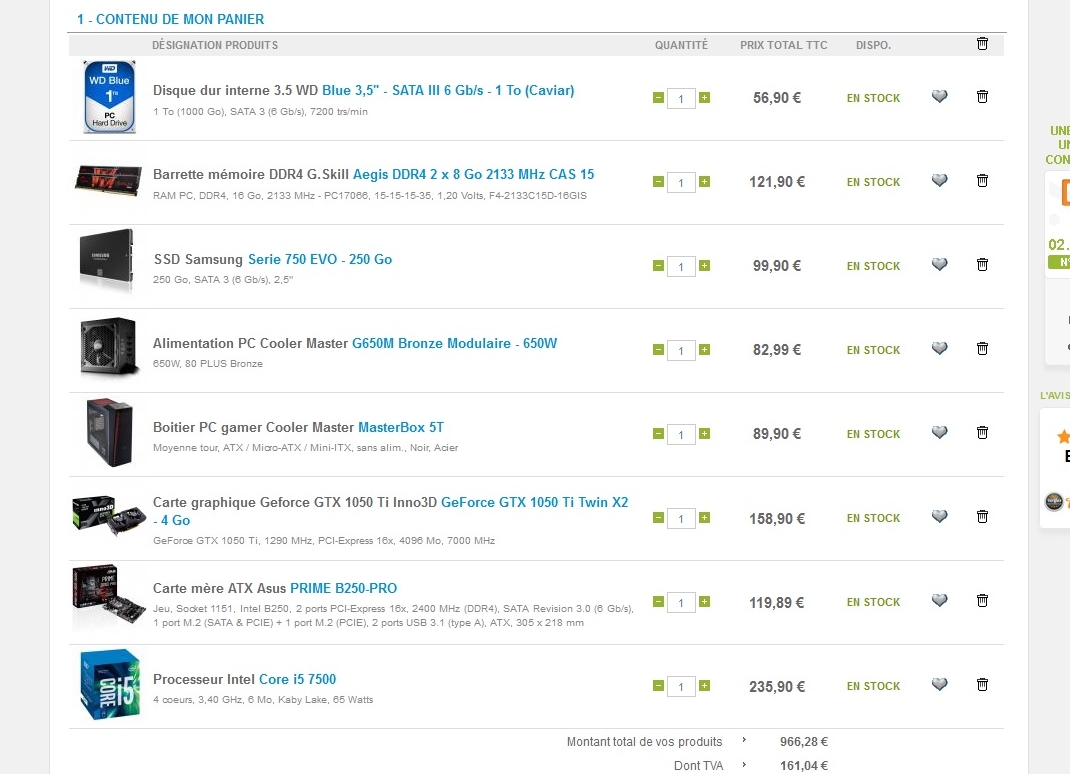Decrease quantity of Asus PRIME B250-PRO
Viewport: 1070px width, 774px height.
point(658,601)
